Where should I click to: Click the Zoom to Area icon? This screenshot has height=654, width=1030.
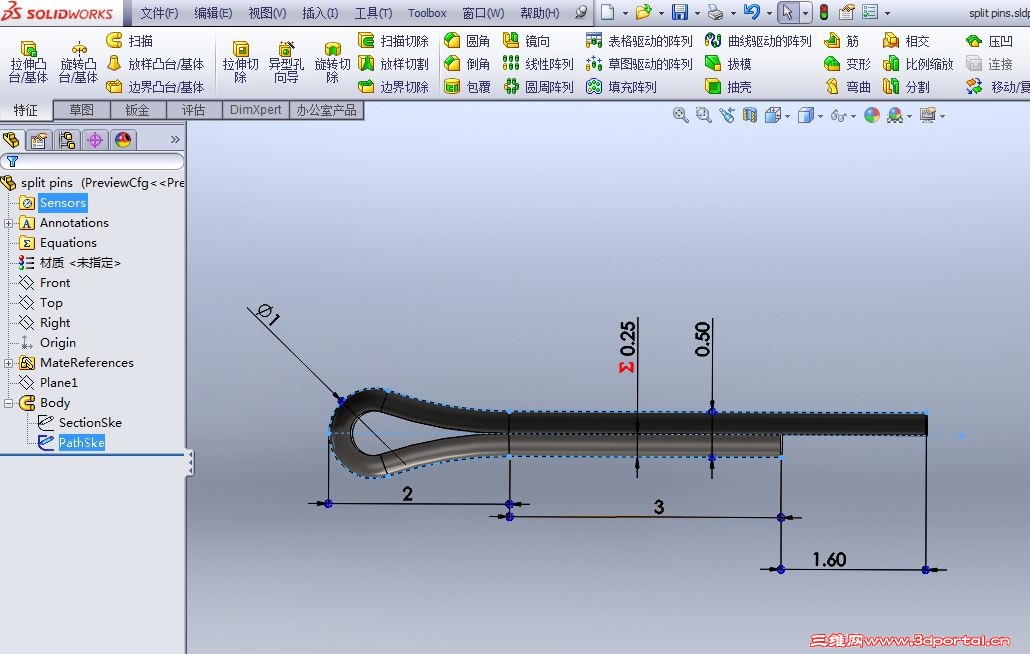(x=704, y=116)
